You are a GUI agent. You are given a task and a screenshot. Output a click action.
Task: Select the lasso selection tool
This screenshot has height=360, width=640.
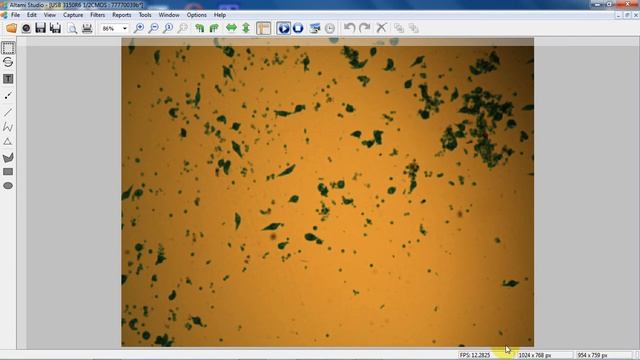click(x=8, y=62)
